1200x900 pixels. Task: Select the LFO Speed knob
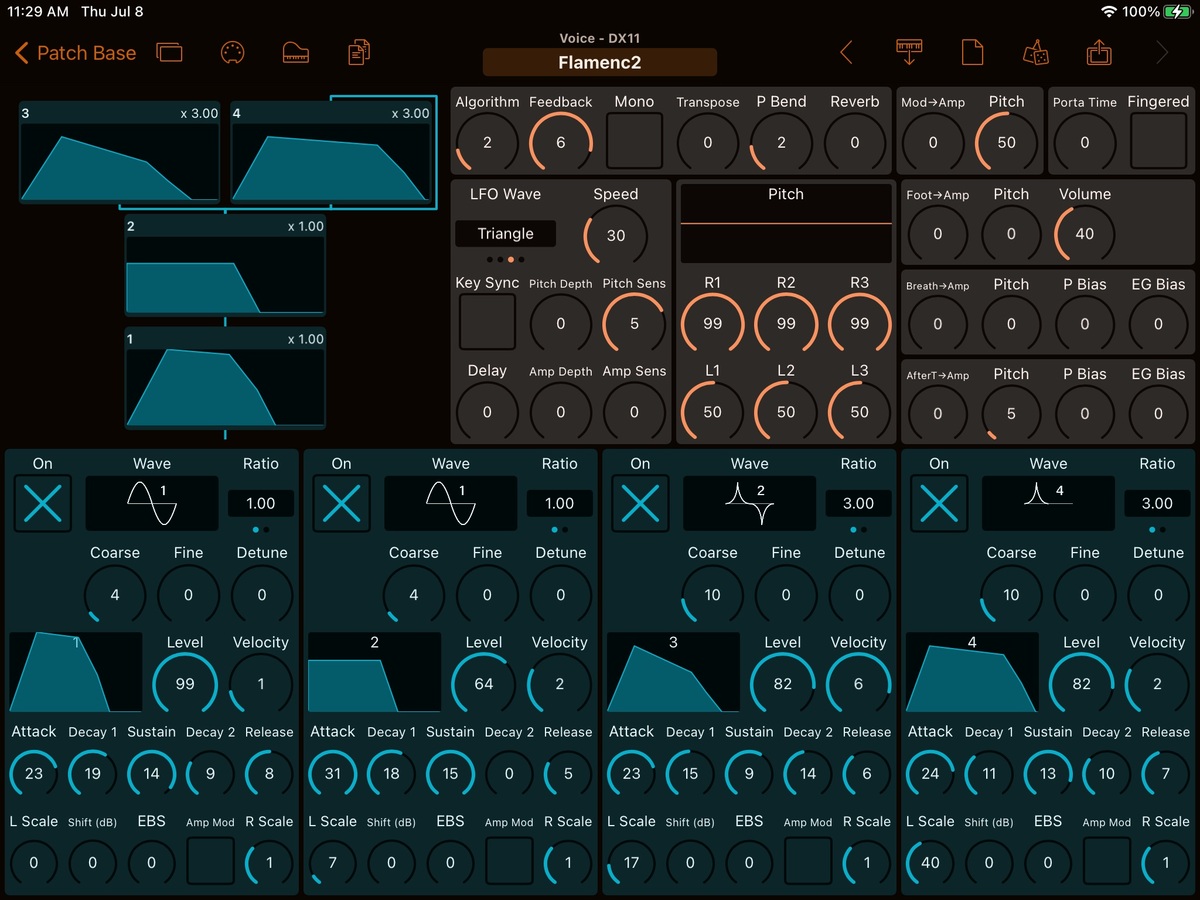616,235
